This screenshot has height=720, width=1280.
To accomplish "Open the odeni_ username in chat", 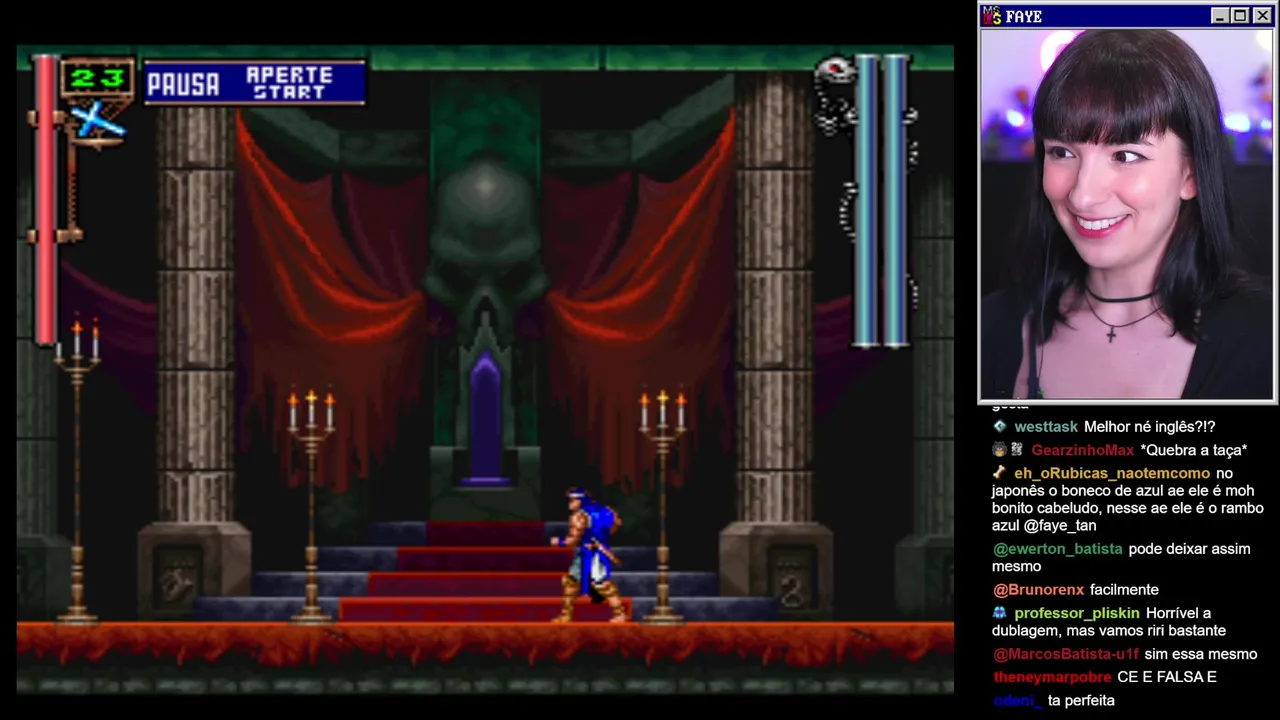I will [x=1017, y=700].
